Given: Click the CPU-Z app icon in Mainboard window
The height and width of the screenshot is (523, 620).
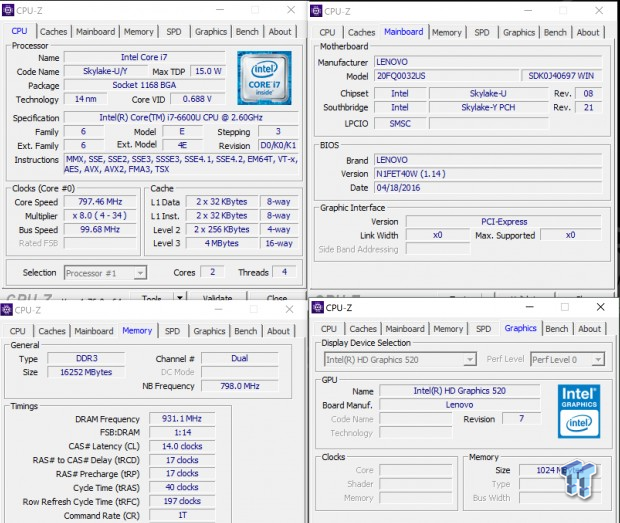Looking at the screenshot, I should click(x=316, y=11).
